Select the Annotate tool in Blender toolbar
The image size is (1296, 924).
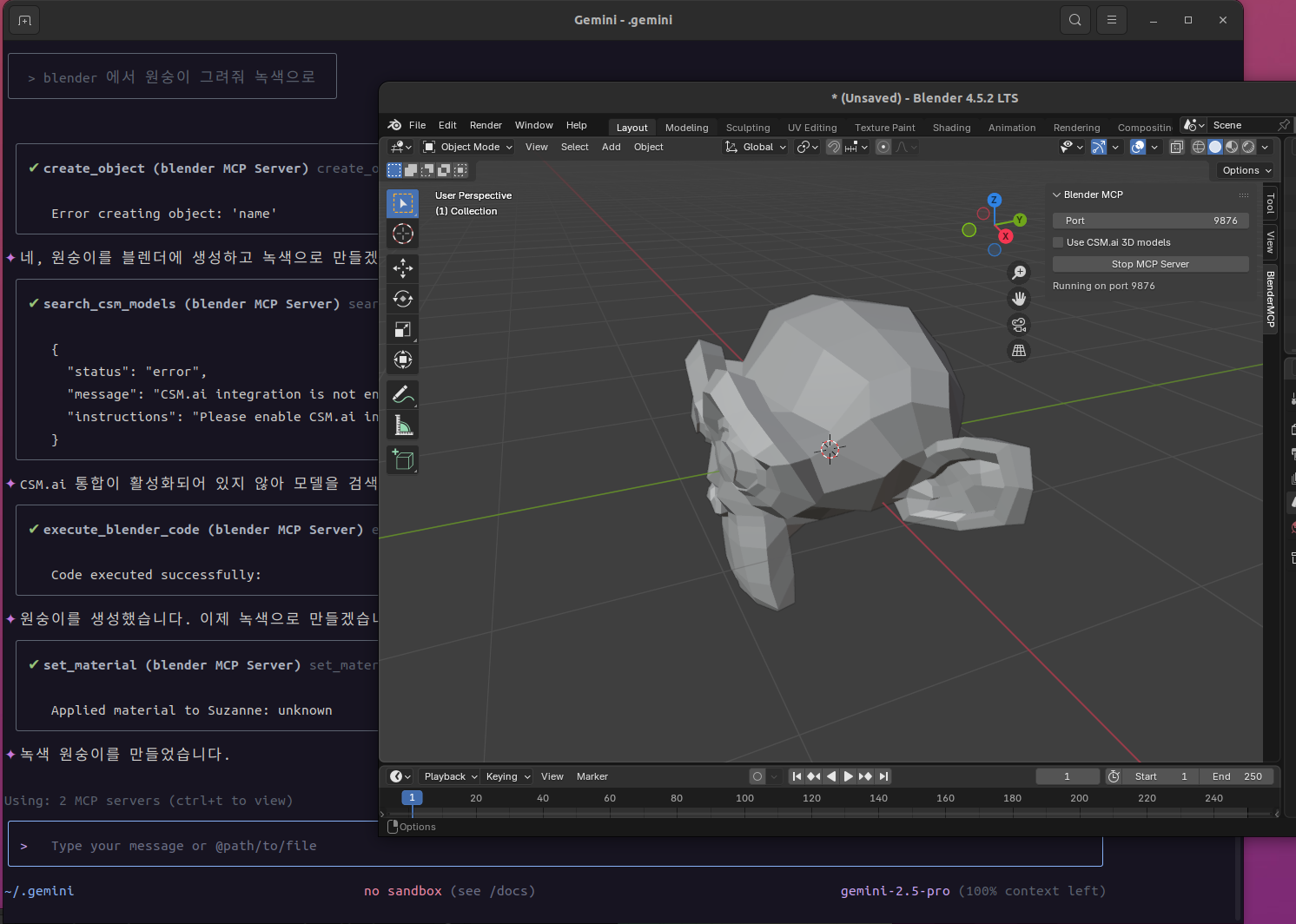(x=402, y=394)
